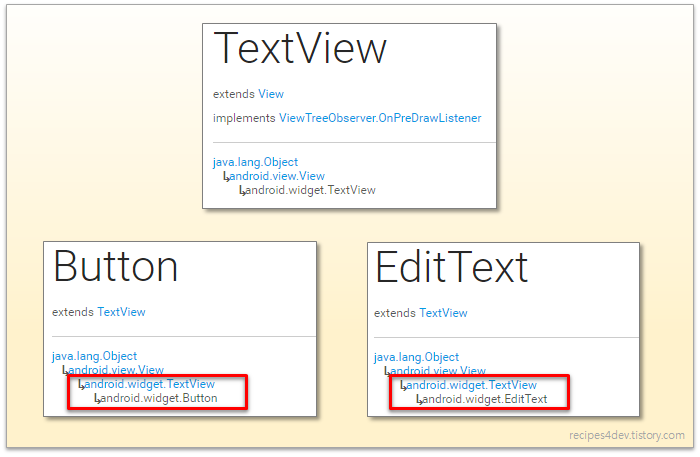The width and height of the screenshot is (700, 457).
Task: Click java.lang.Object in the Button card
Action: (x=94, y=356)
